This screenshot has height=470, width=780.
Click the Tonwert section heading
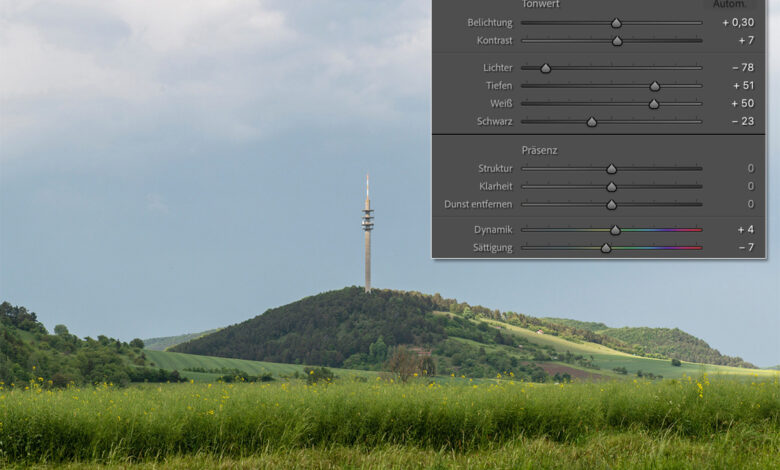[540, 4]
